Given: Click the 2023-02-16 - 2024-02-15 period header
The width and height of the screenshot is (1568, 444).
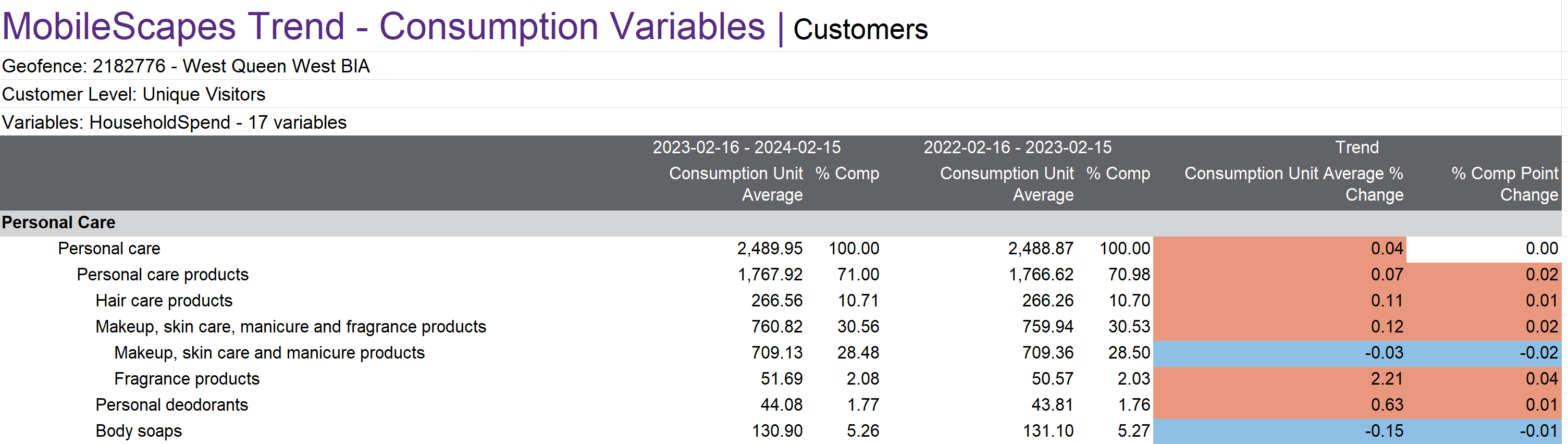Looking at the screenshot, I should point(746,147).
